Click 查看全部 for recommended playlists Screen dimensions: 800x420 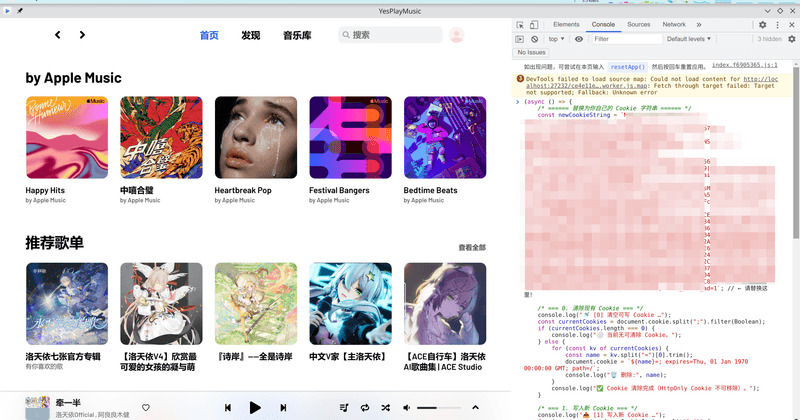click(x=472, y=248)
